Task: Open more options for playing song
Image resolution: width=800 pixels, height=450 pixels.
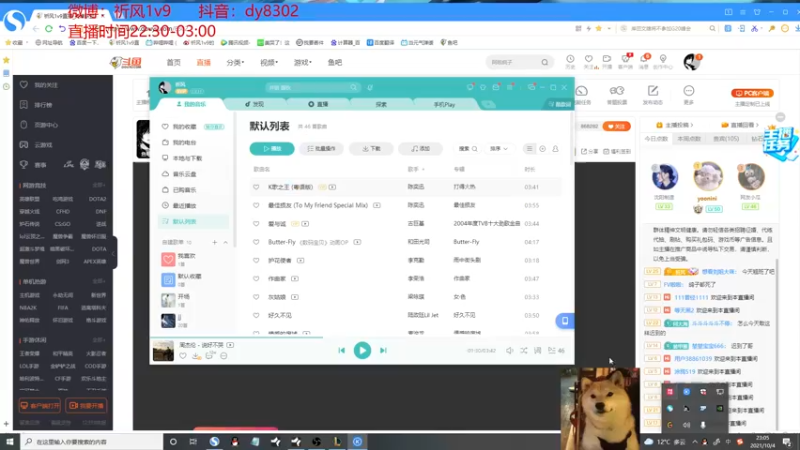Action: 223,356
